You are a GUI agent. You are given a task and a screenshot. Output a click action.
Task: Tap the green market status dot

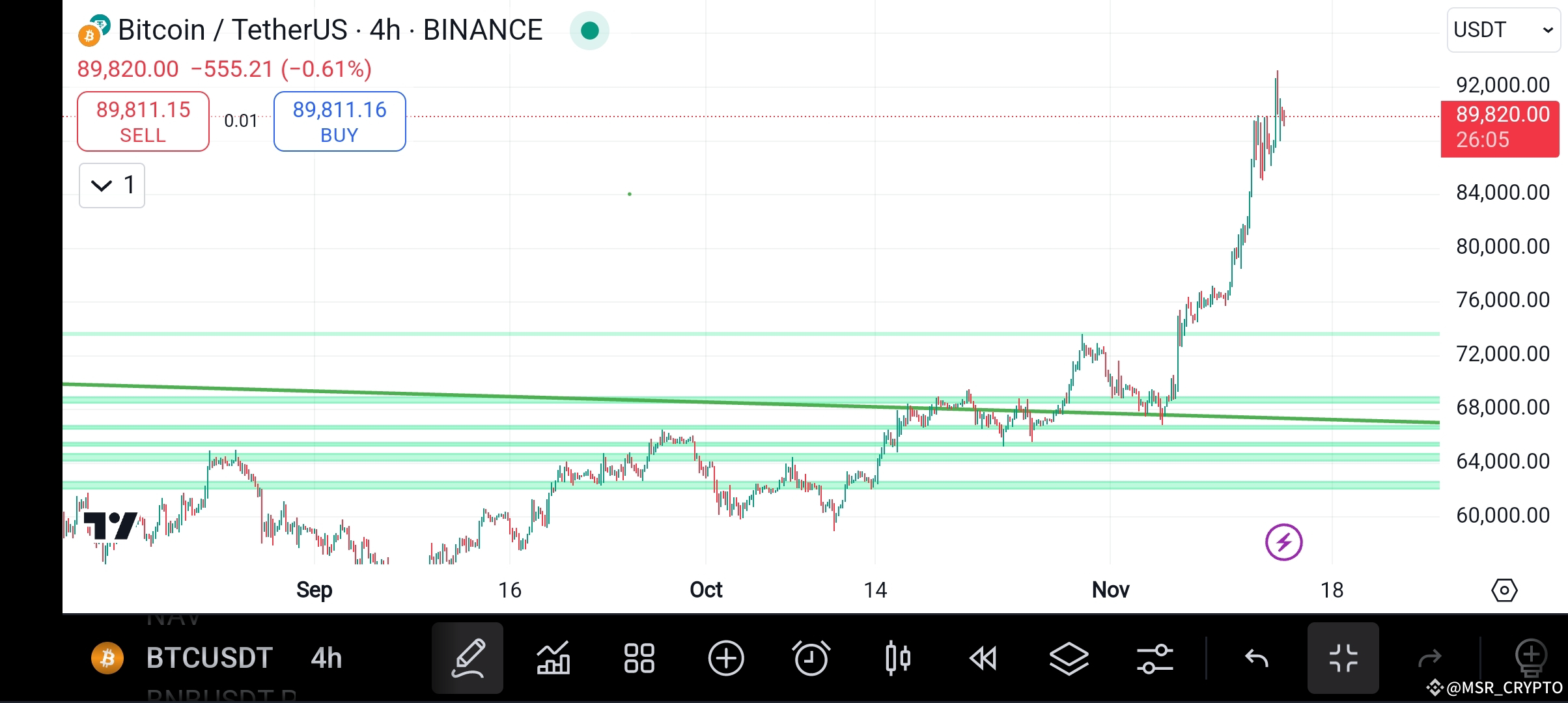[x=589, y=31]
